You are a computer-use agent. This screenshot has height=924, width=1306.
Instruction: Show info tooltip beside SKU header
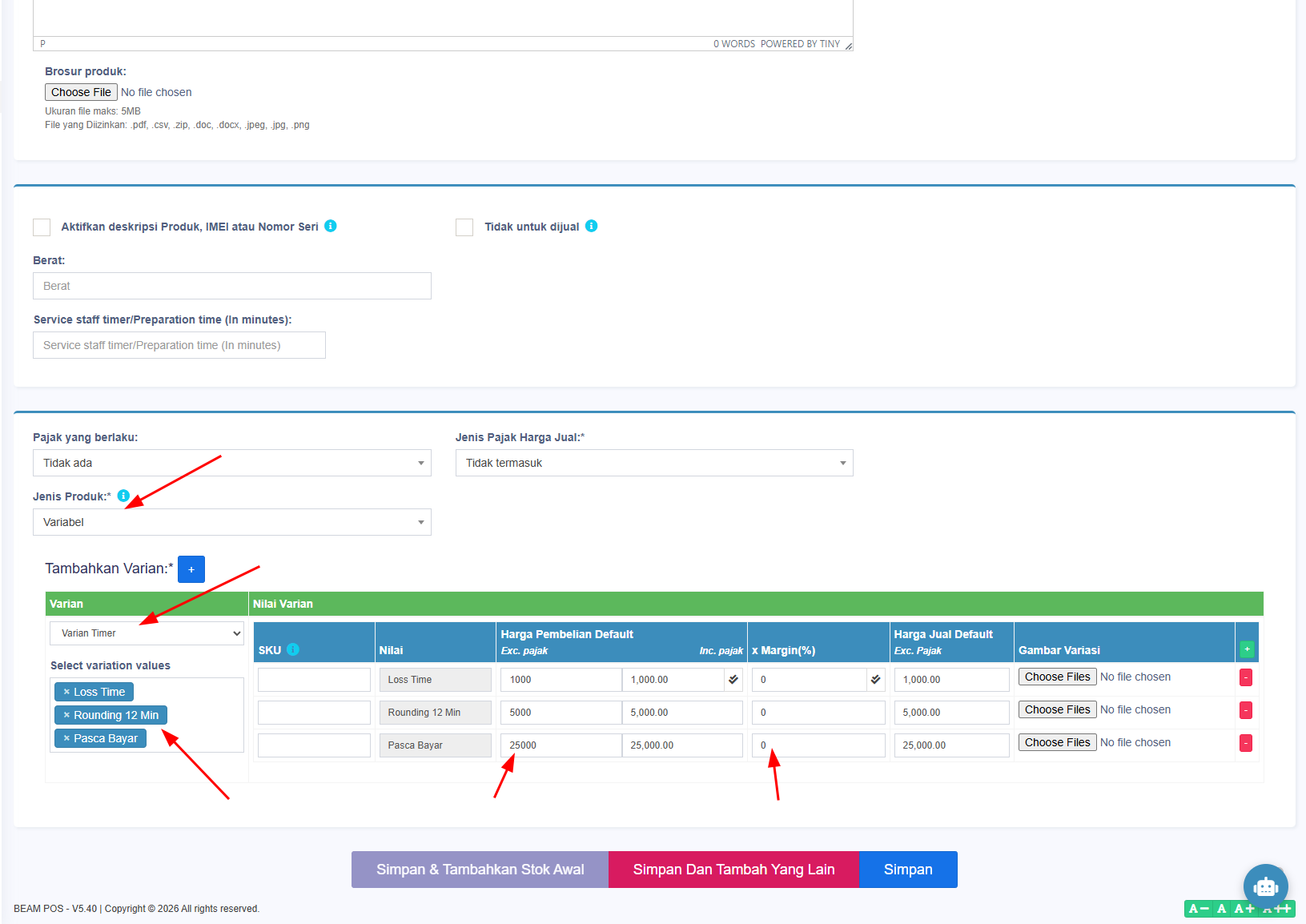(293, 649)
